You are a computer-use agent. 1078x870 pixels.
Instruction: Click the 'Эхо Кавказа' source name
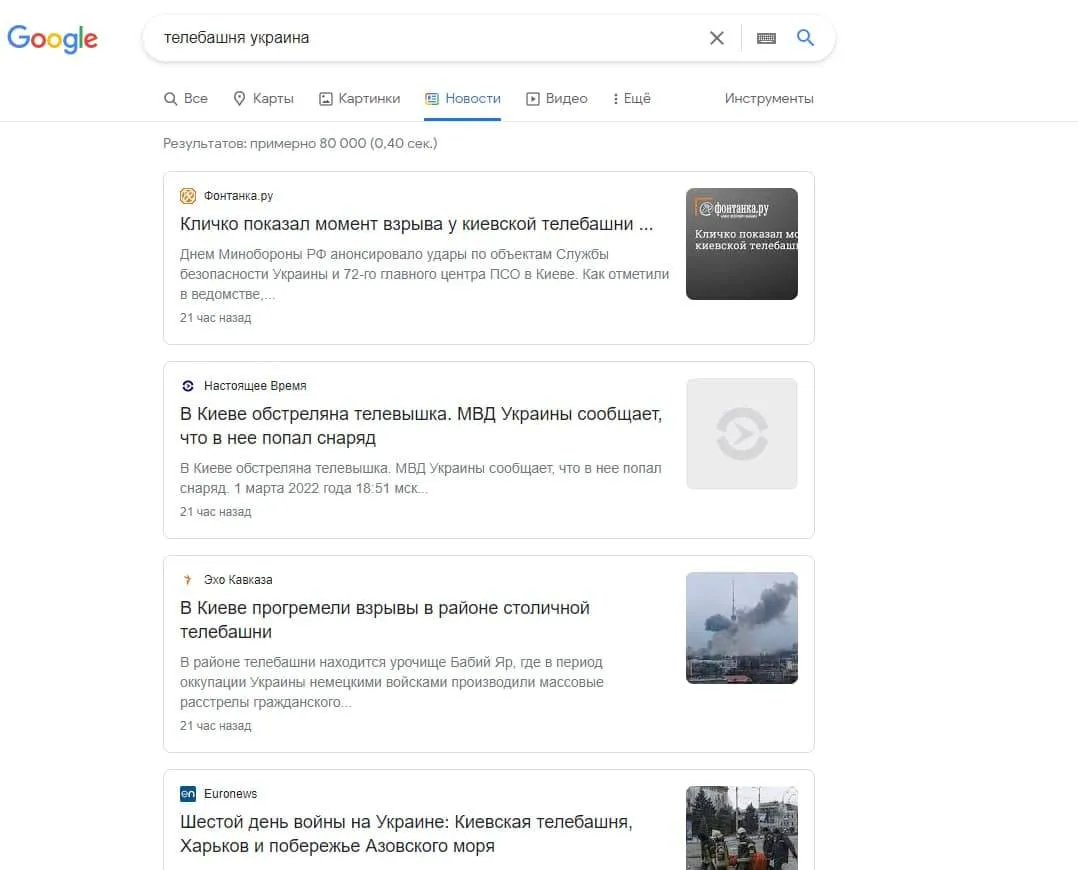tap(238, 580)
